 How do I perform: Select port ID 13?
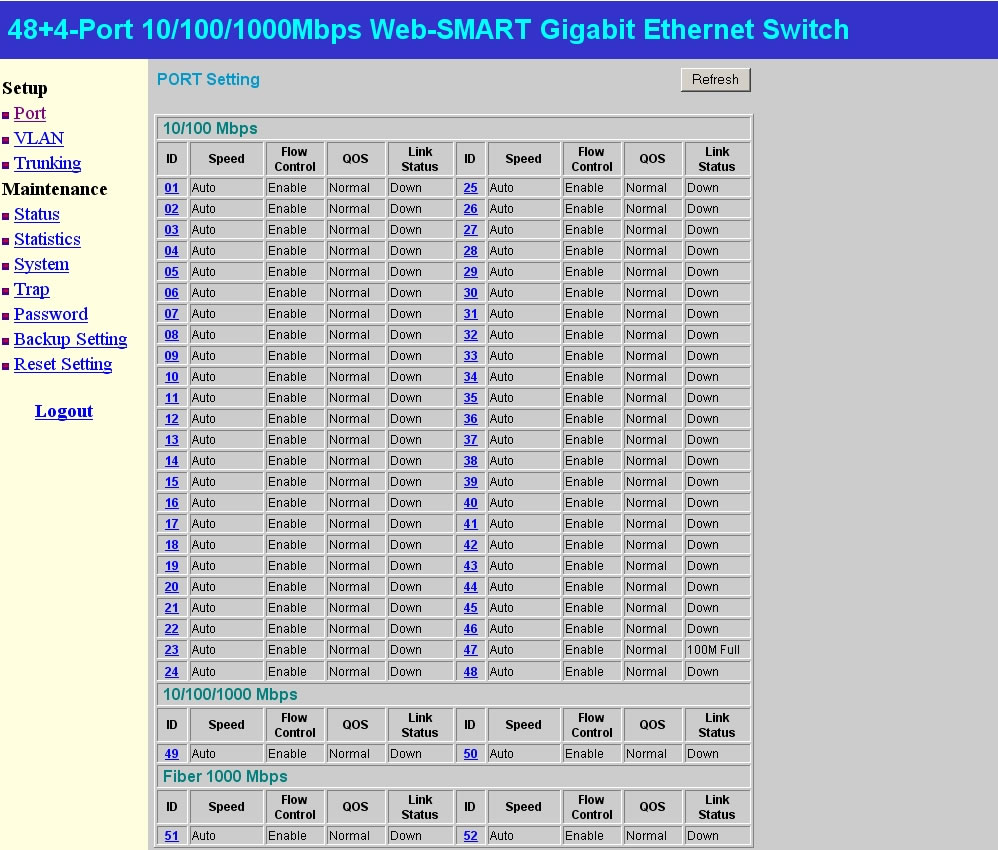point(172,440)
